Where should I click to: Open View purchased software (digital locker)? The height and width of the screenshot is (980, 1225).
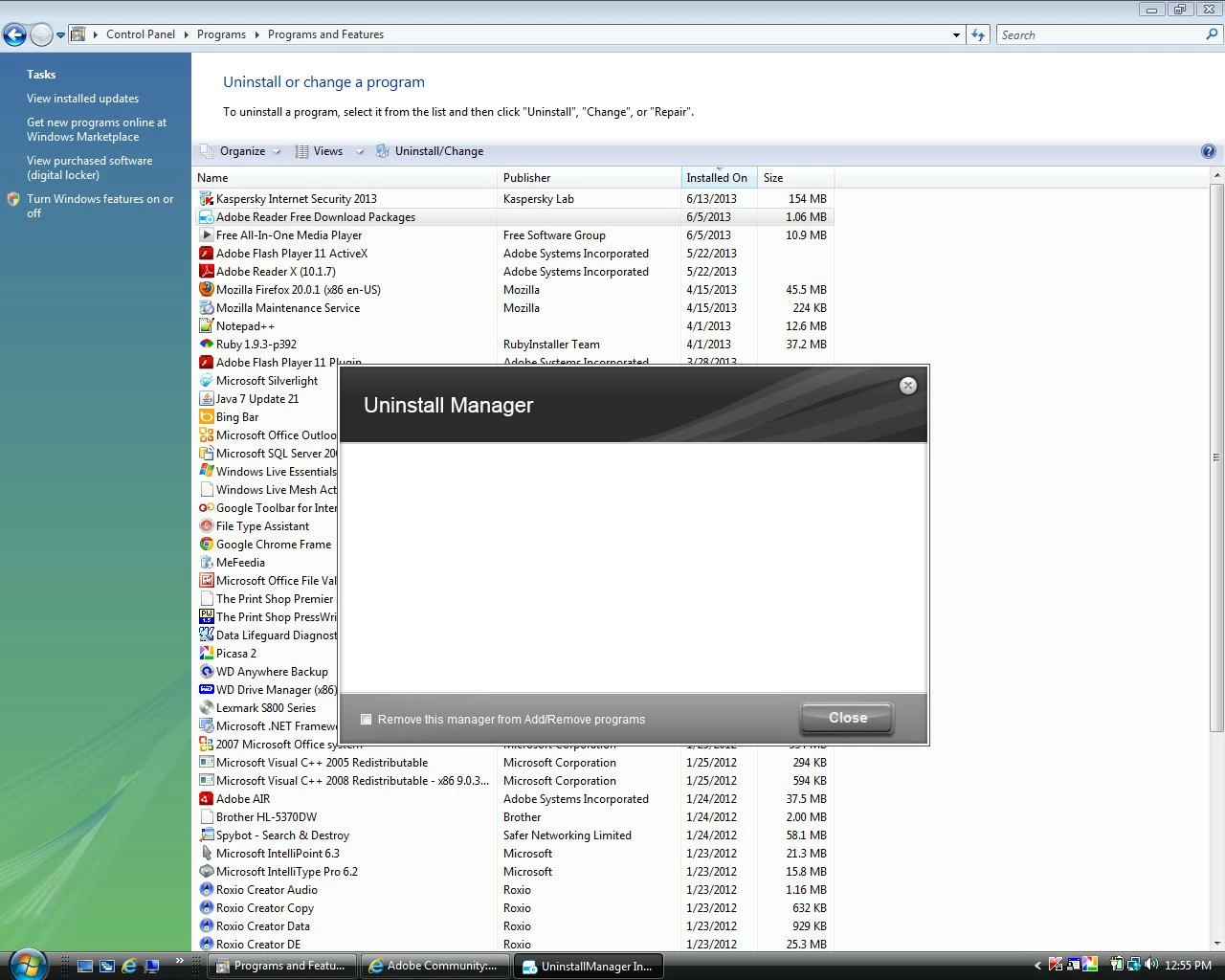click(89, 167)
